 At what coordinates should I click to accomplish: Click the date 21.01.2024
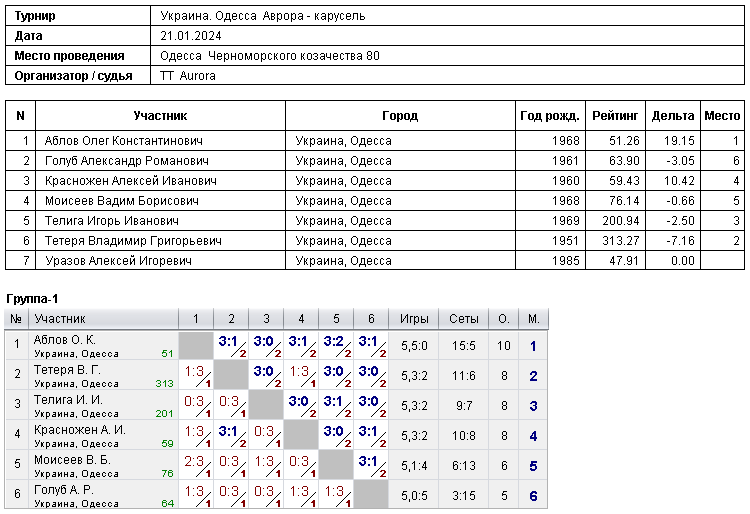point(191,36)
